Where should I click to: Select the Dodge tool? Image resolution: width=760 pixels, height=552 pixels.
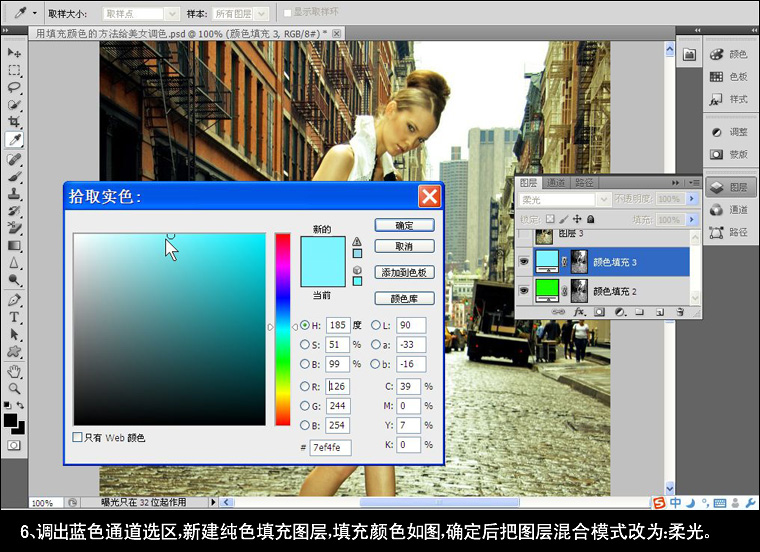point(14,280)
